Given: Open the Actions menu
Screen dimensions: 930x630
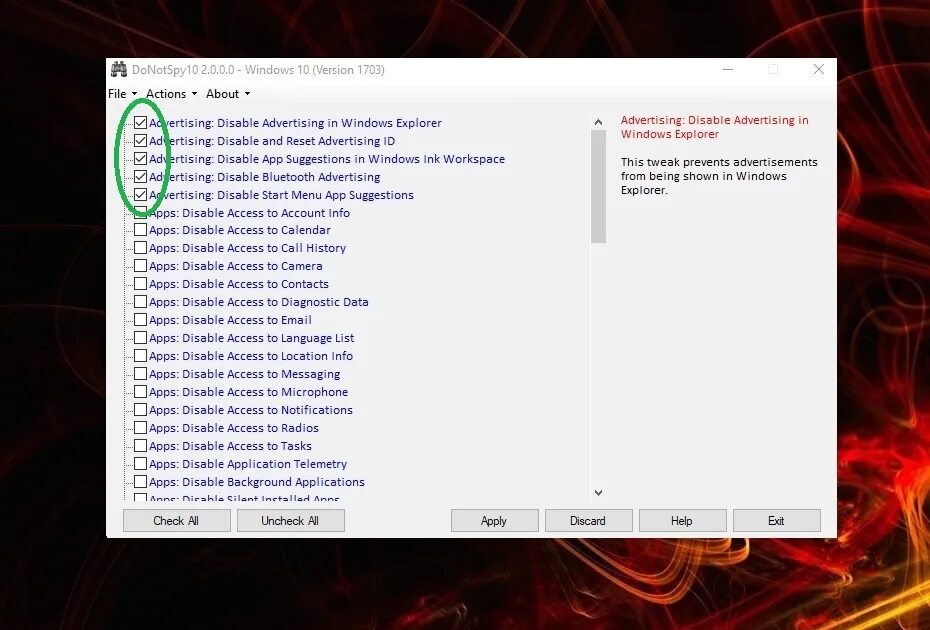Looking at the screenshot, I should click(171, 94).
